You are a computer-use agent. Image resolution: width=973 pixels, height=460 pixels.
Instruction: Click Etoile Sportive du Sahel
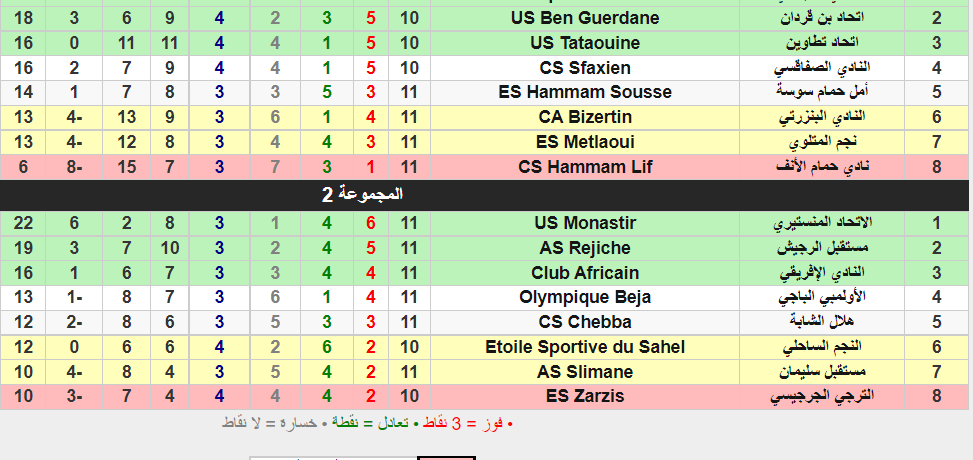point(585,347)
